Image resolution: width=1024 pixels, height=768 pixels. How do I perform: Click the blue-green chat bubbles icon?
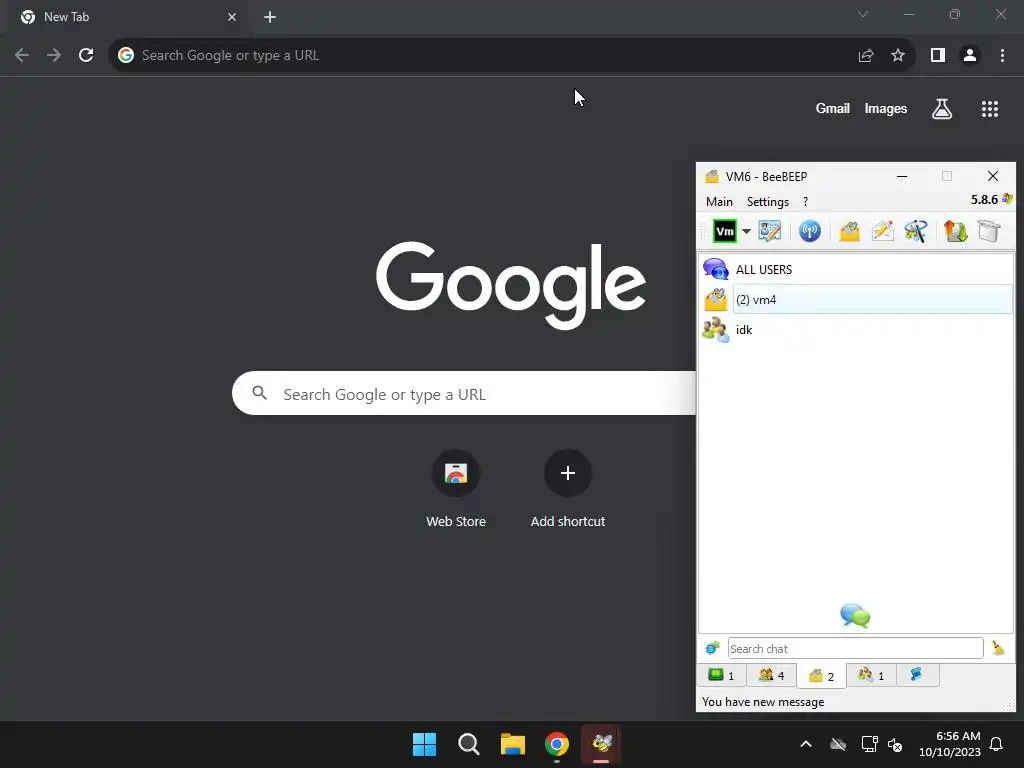(855, 615)
